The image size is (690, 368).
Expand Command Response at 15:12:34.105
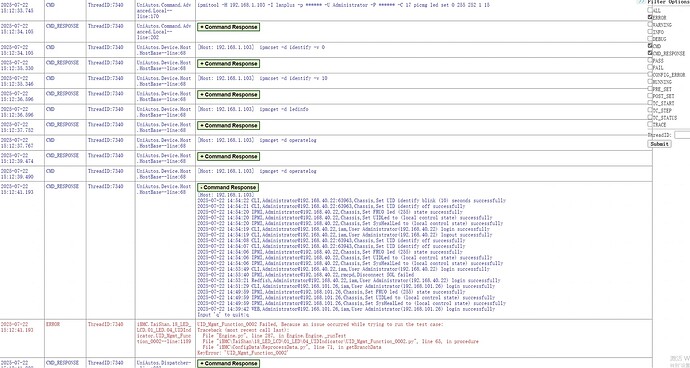point(228,27)
